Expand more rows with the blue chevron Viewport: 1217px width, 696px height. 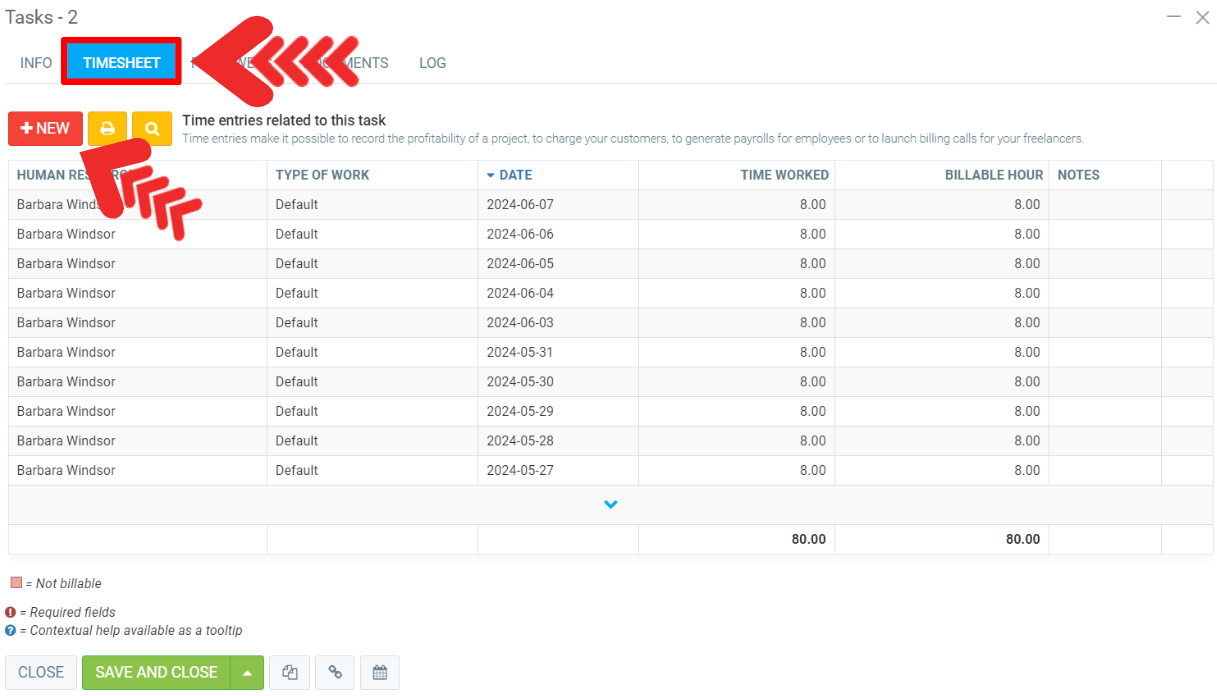point(611,505)
